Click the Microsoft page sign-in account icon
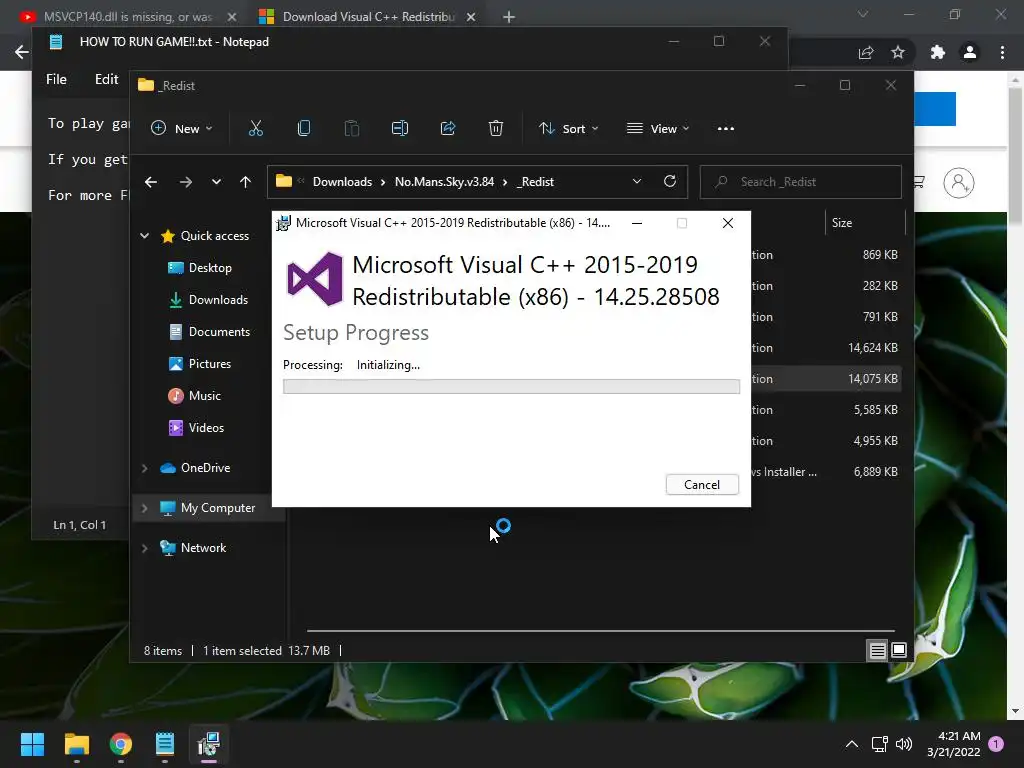The image size is (1024, 768). pyautogui.click(x=959, y=183)
